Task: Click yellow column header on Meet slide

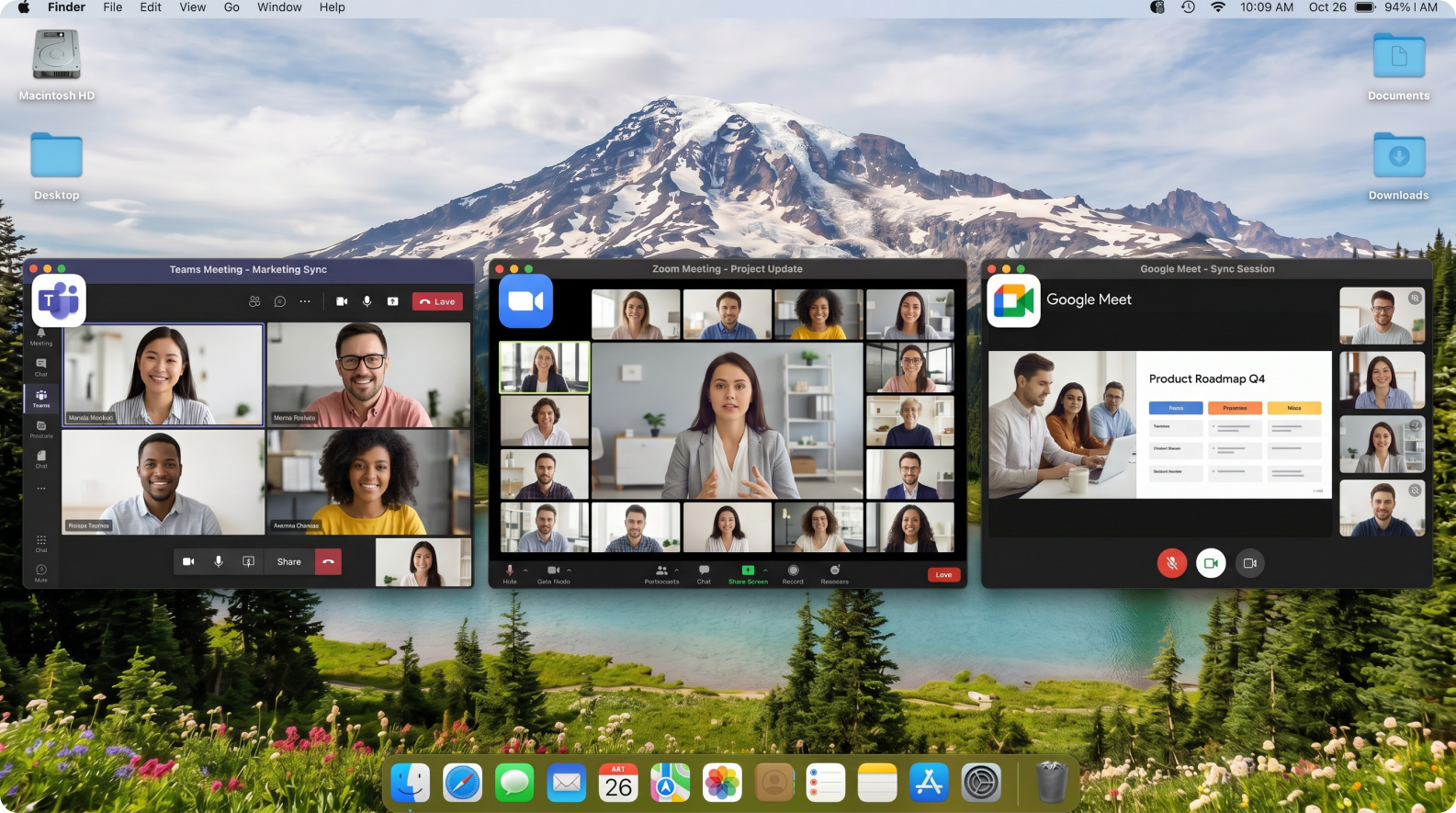Action: pos(1294,408)
